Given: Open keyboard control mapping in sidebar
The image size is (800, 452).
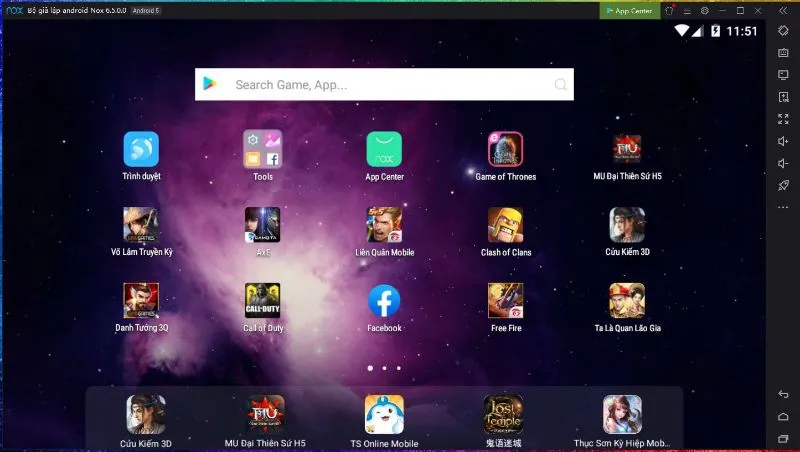Looking at the screenshot, I should tap(783, 53).
